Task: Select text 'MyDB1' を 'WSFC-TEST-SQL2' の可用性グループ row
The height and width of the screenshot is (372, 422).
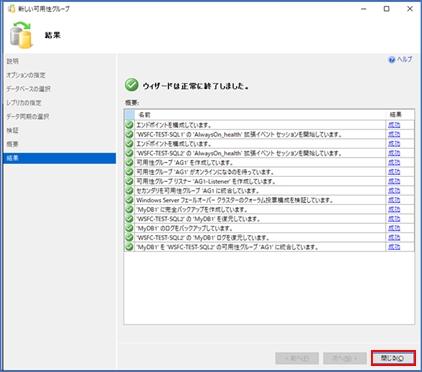Action: (x=227, y=247)
